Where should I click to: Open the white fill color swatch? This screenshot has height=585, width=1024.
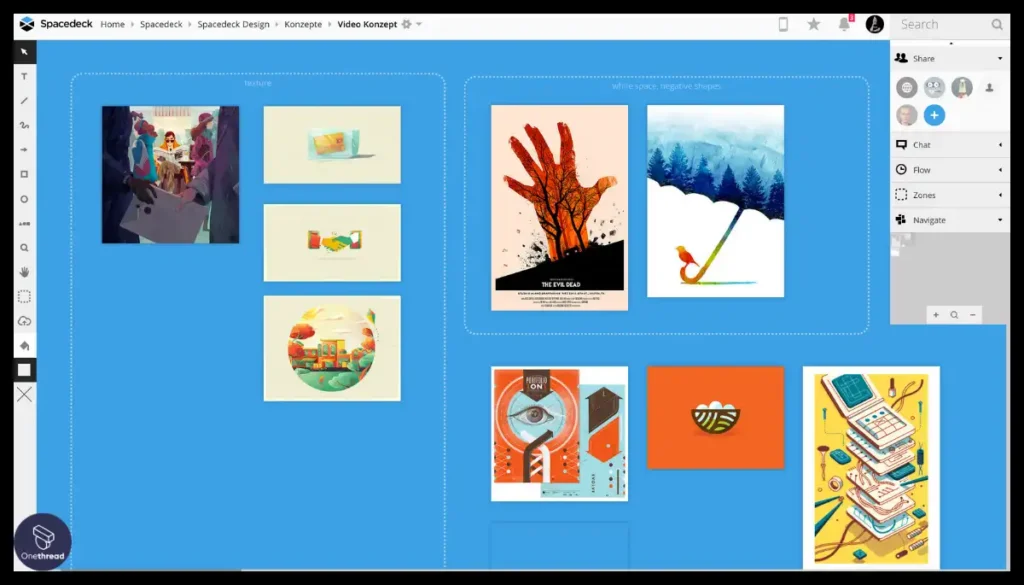[24, 370]
